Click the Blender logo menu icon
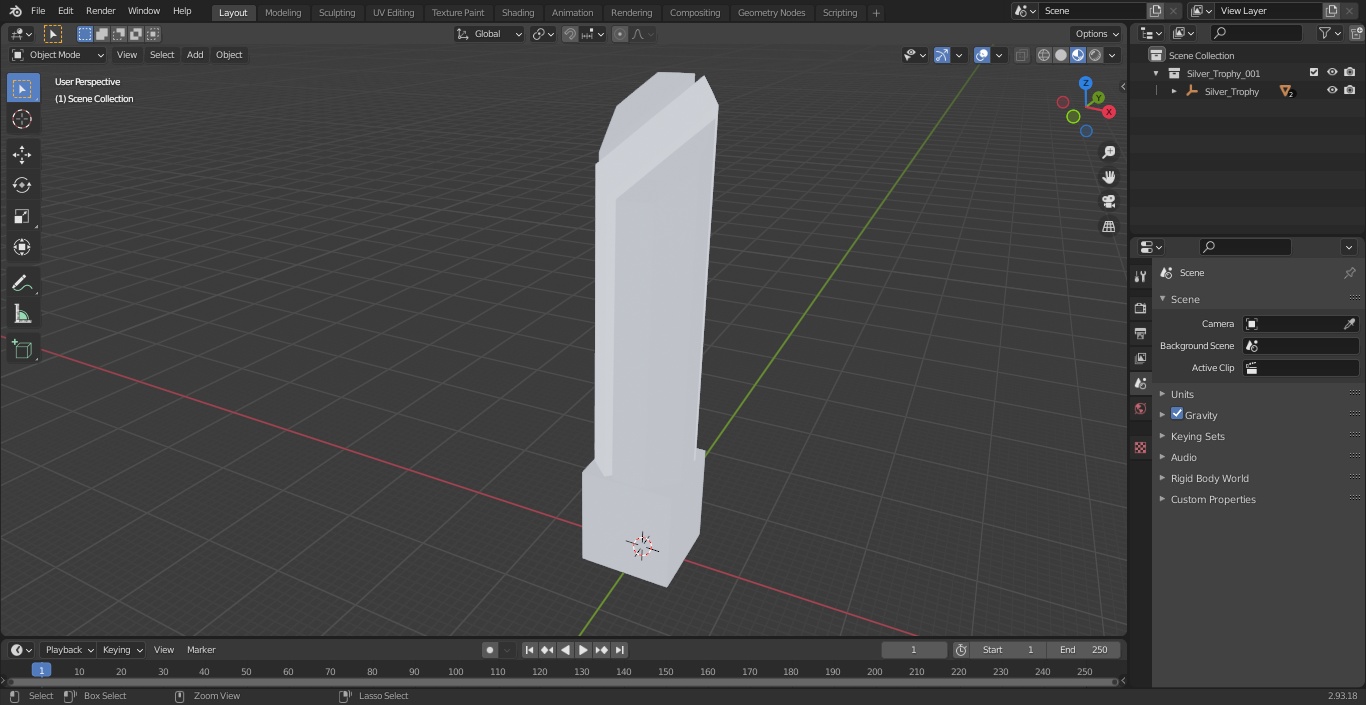The height and width of the screenshot is (705, 1366). click(x=15, y=11)
